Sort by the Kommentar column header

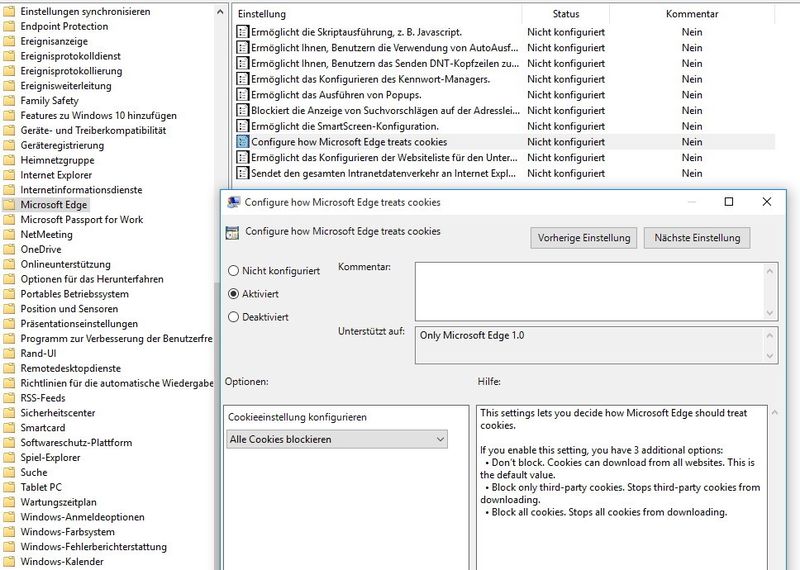[692, 14]
